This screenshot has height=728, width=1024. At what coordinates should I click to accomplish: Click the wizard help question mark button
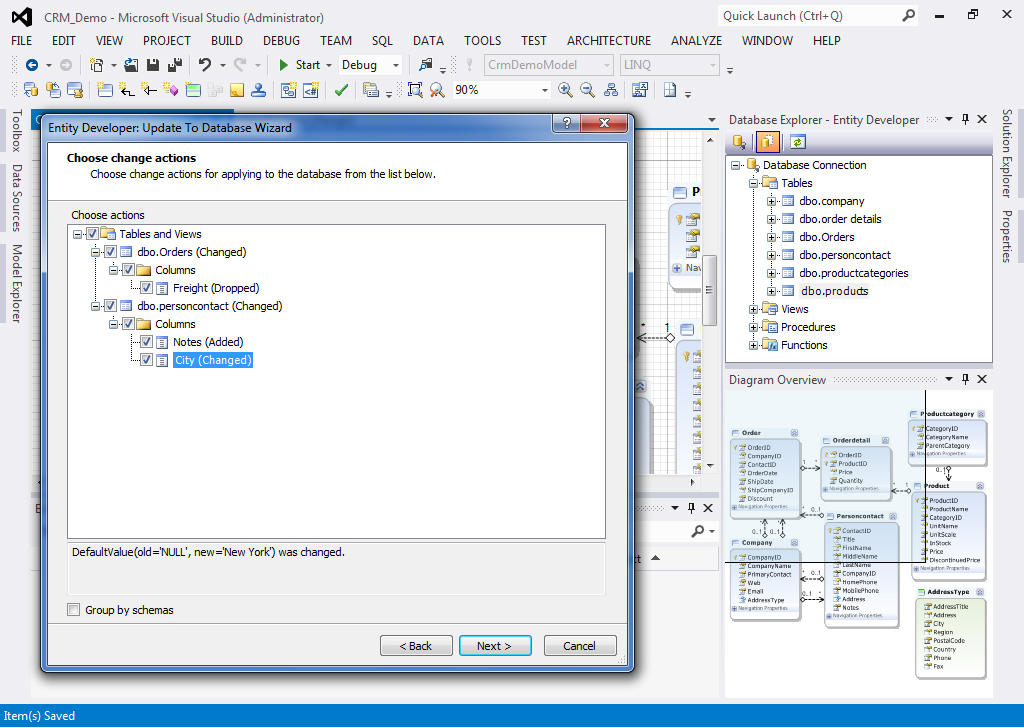[x=566, y=124]
